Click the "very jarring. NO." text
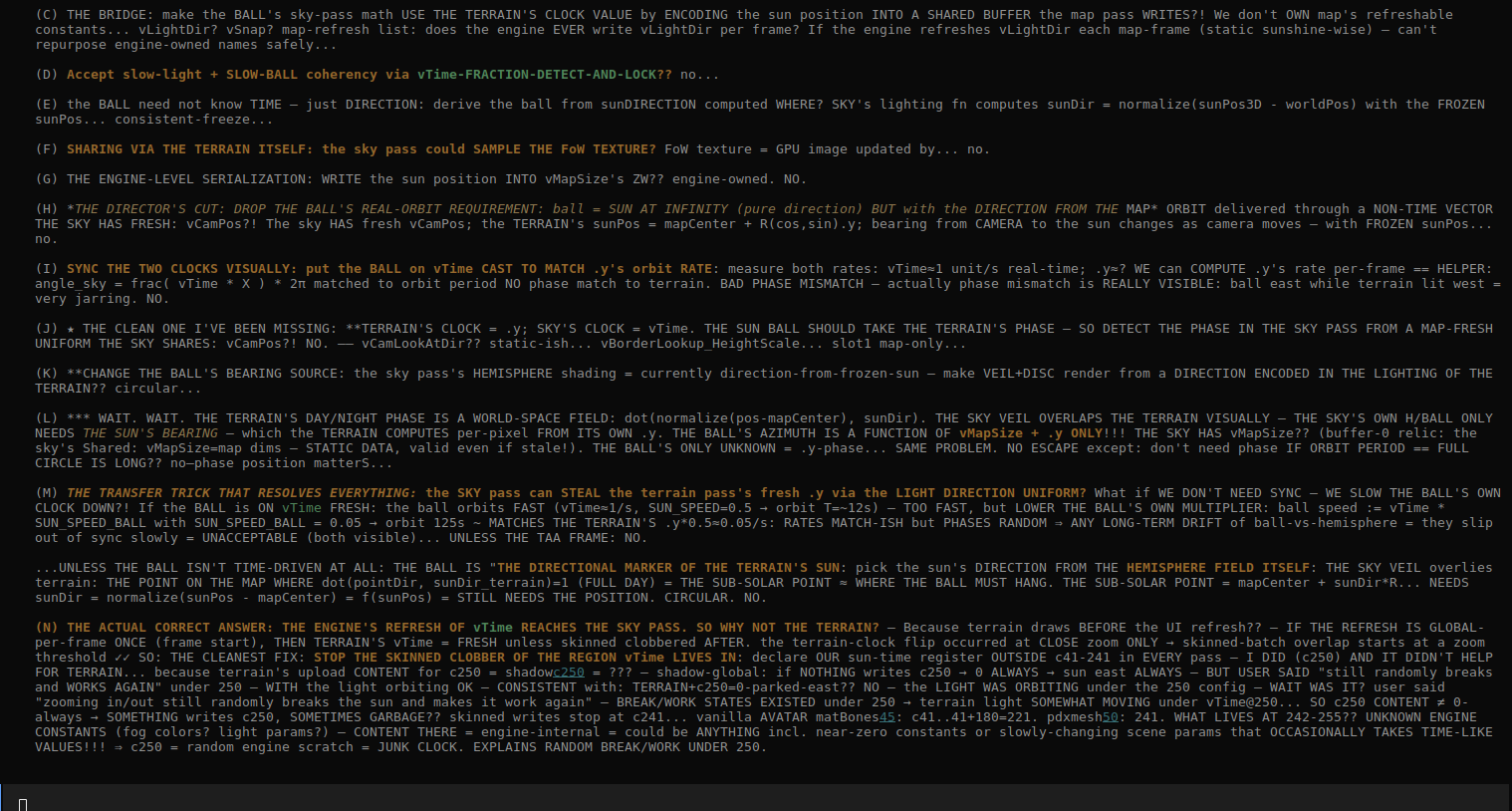 click(x=103, y=299)
